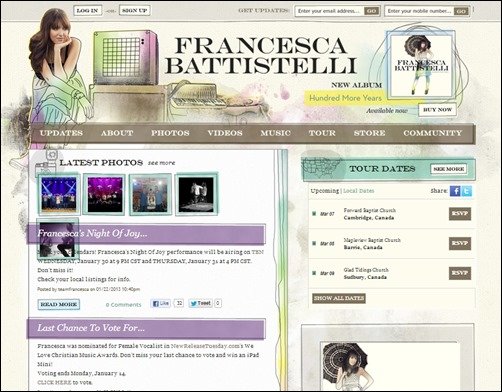Click the Night Of Joy post thumbnail image
The height and width of the screenshot is (392, 502).
click(57, 239)
